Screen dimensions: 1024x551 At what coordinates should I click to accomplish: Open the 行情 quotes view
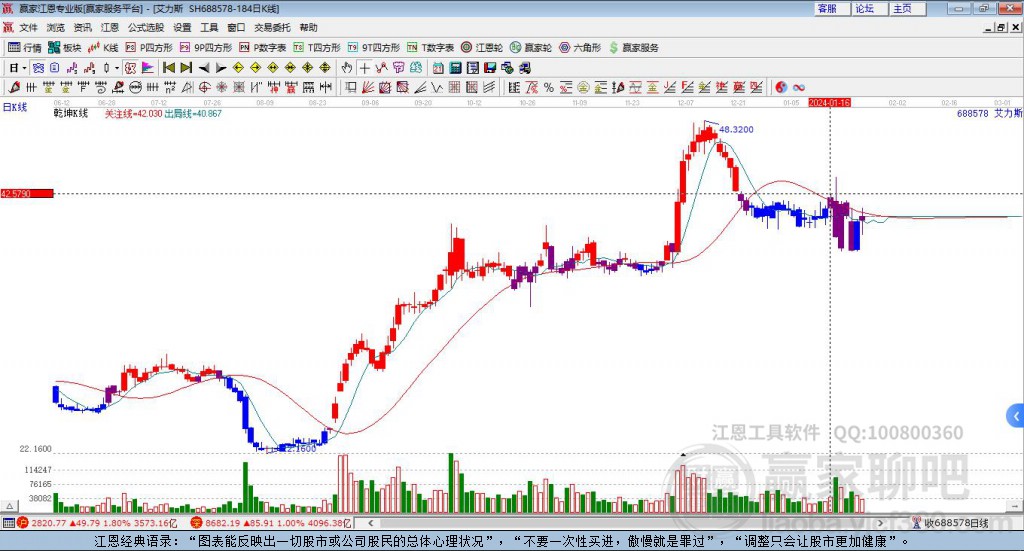[x=25, y=48]
